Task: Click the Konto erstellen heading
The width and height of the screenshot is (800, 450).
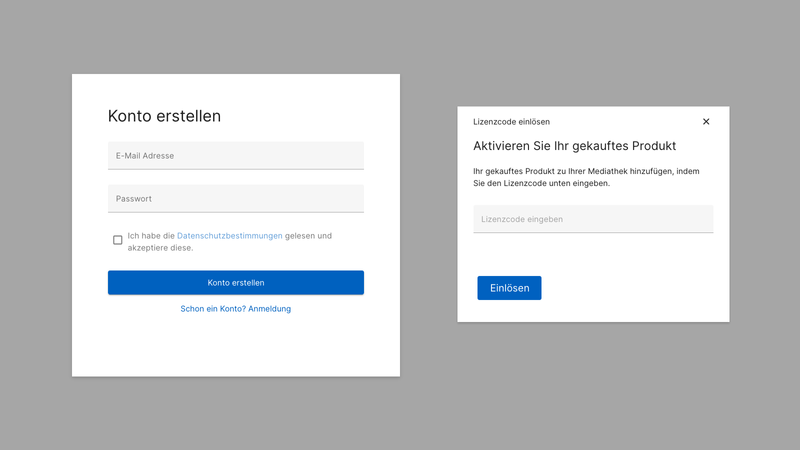Action: 164,116
